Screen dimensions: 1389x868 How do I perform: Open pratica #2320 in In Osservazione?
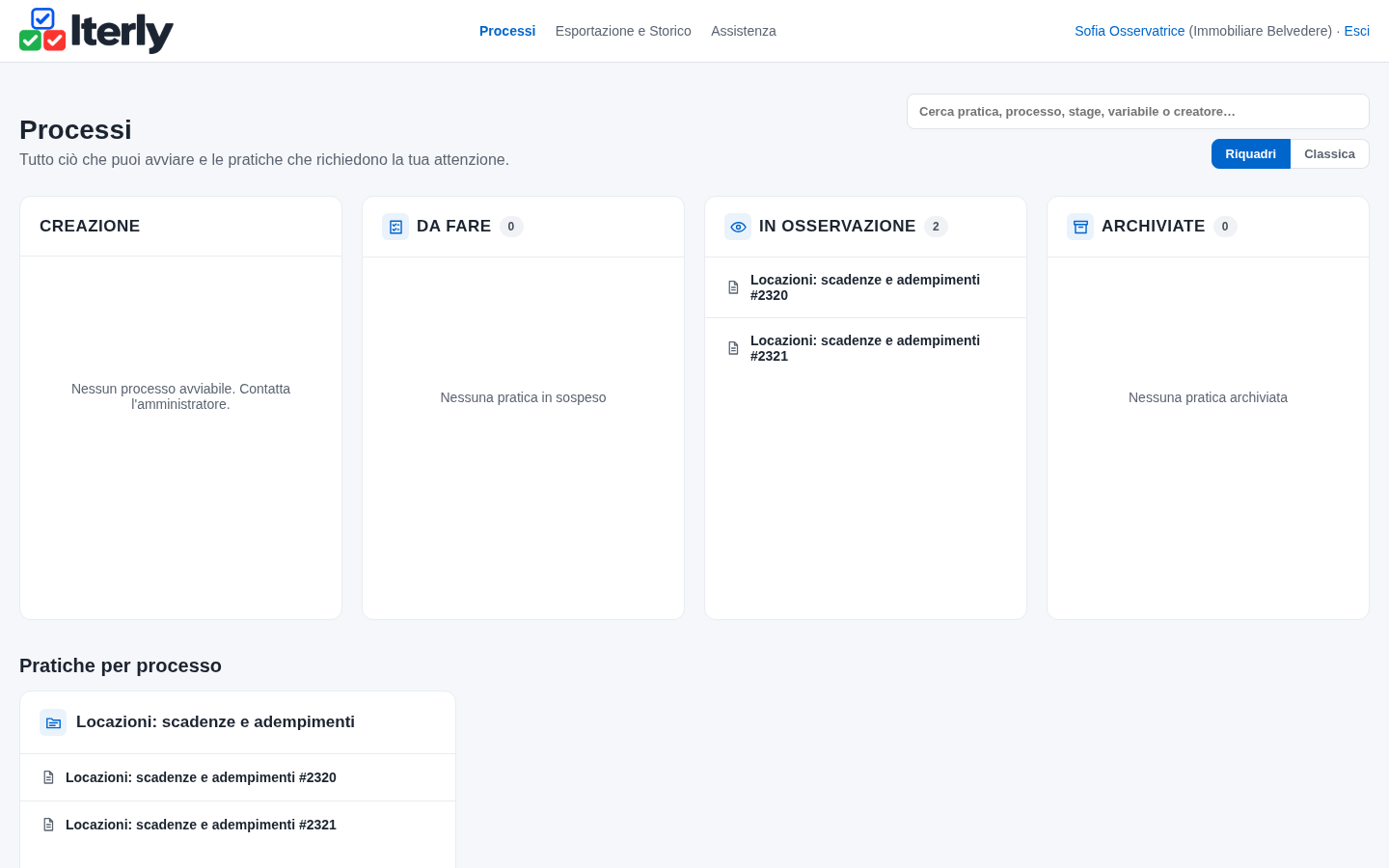865,287
